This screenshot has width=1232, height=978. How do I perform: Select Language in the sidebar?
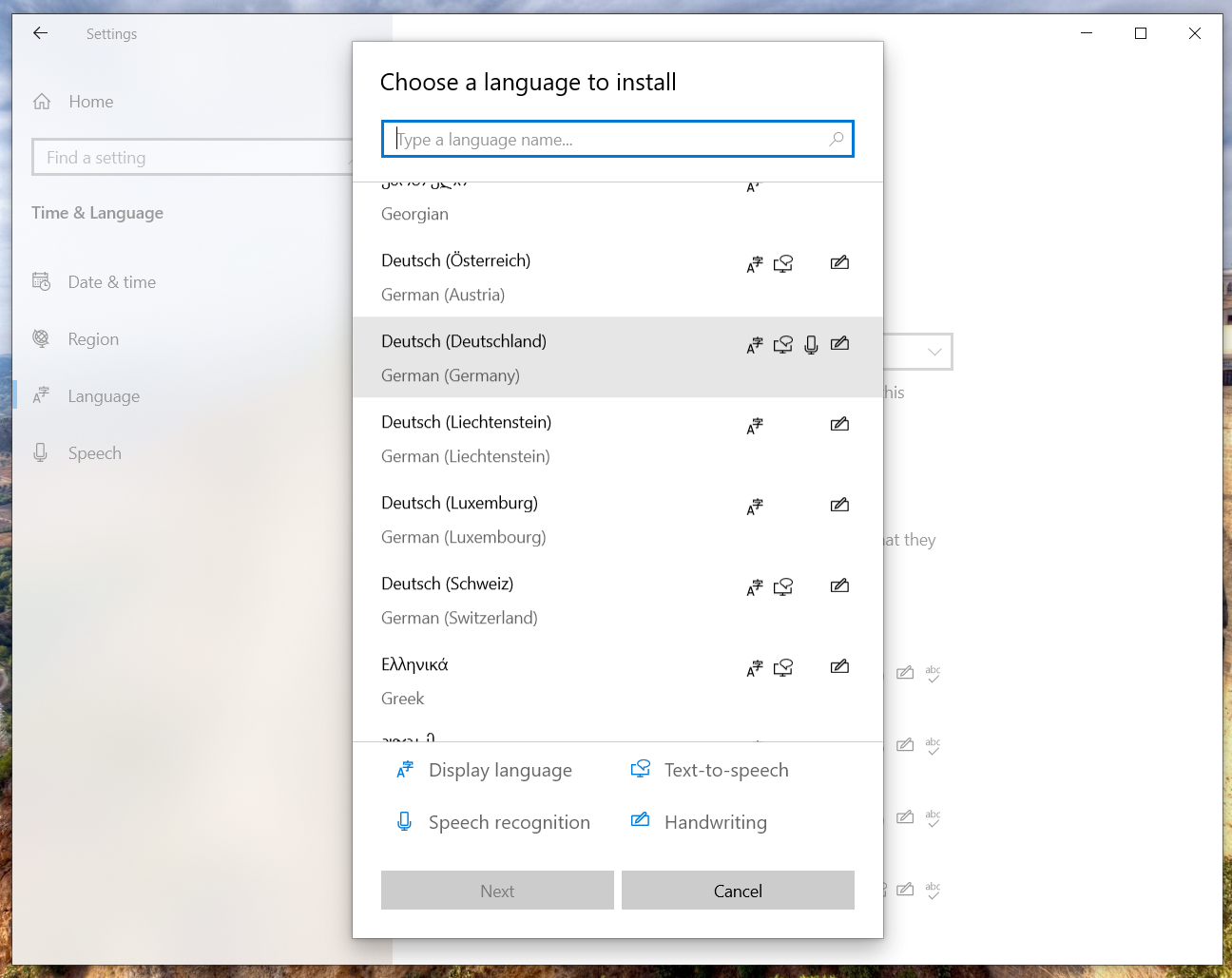(x=104, y=396)
